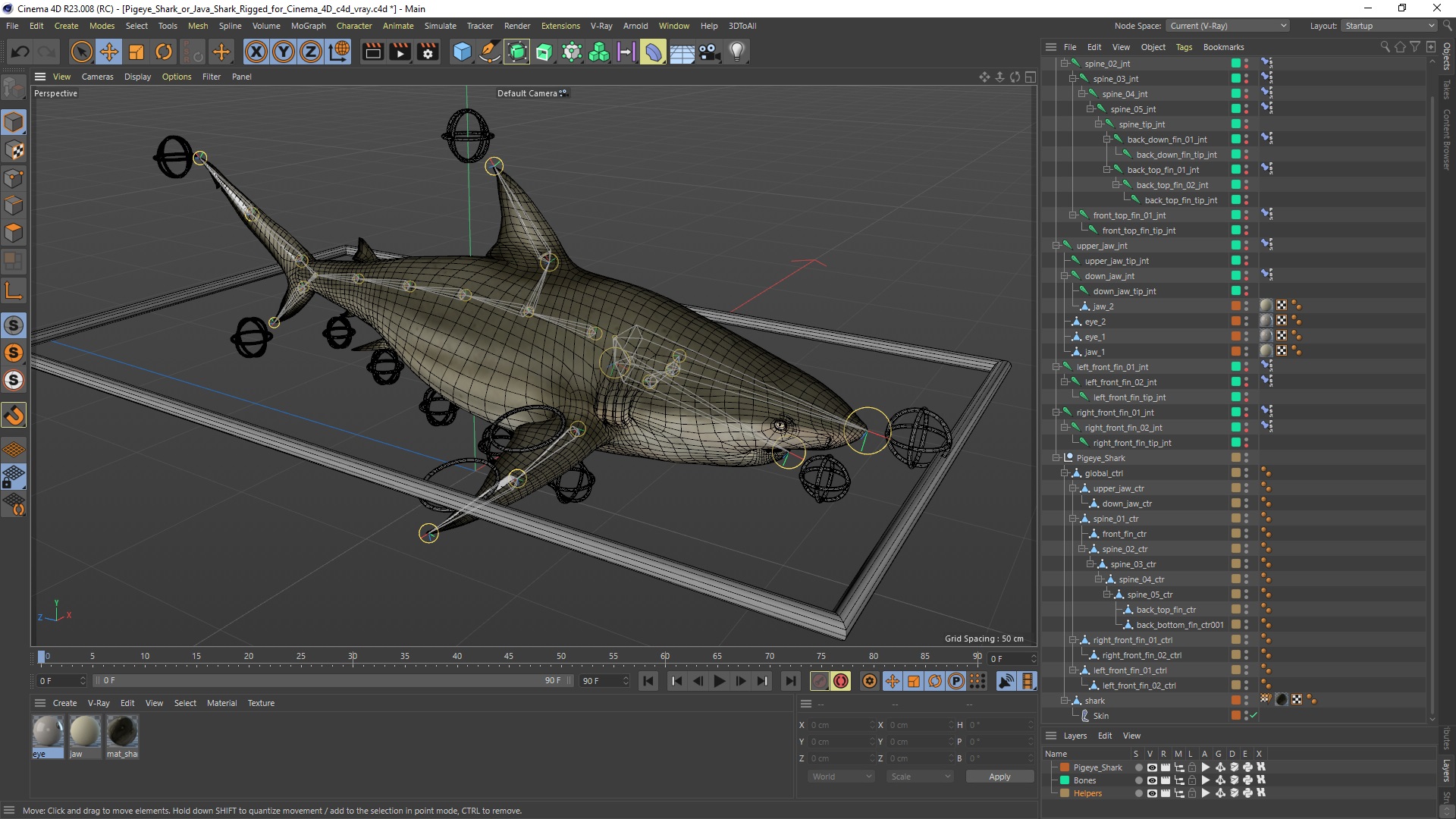Toggle Autokeying button
The image size is (1456, 819).
pos(841,681)
